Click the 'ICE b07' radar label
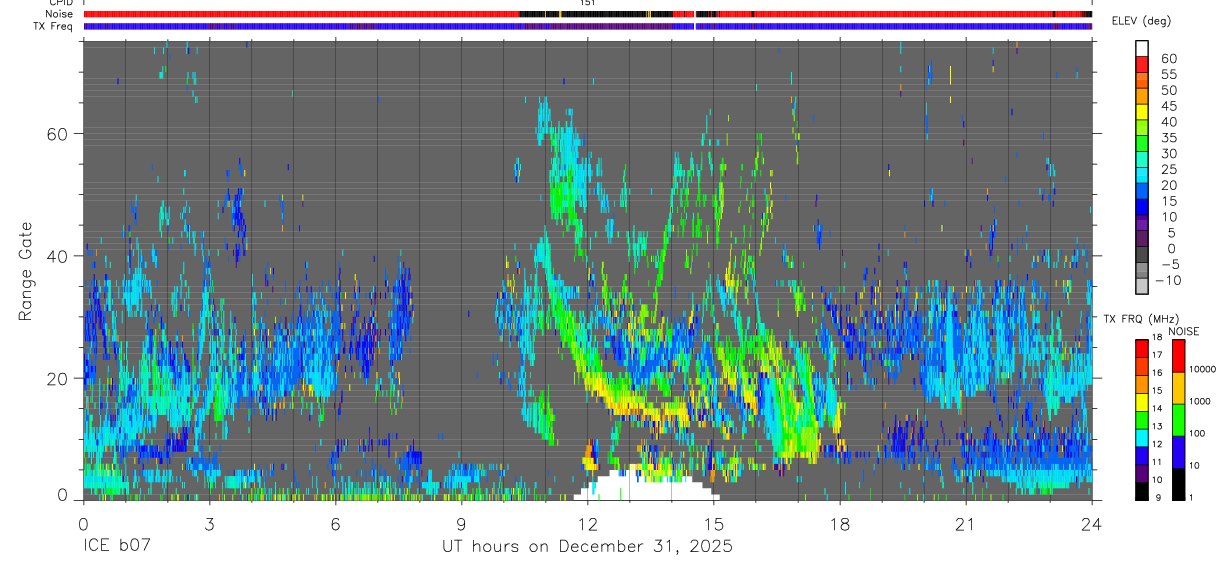The width and height of the screenshot is (1228, 567). (116, 547)
